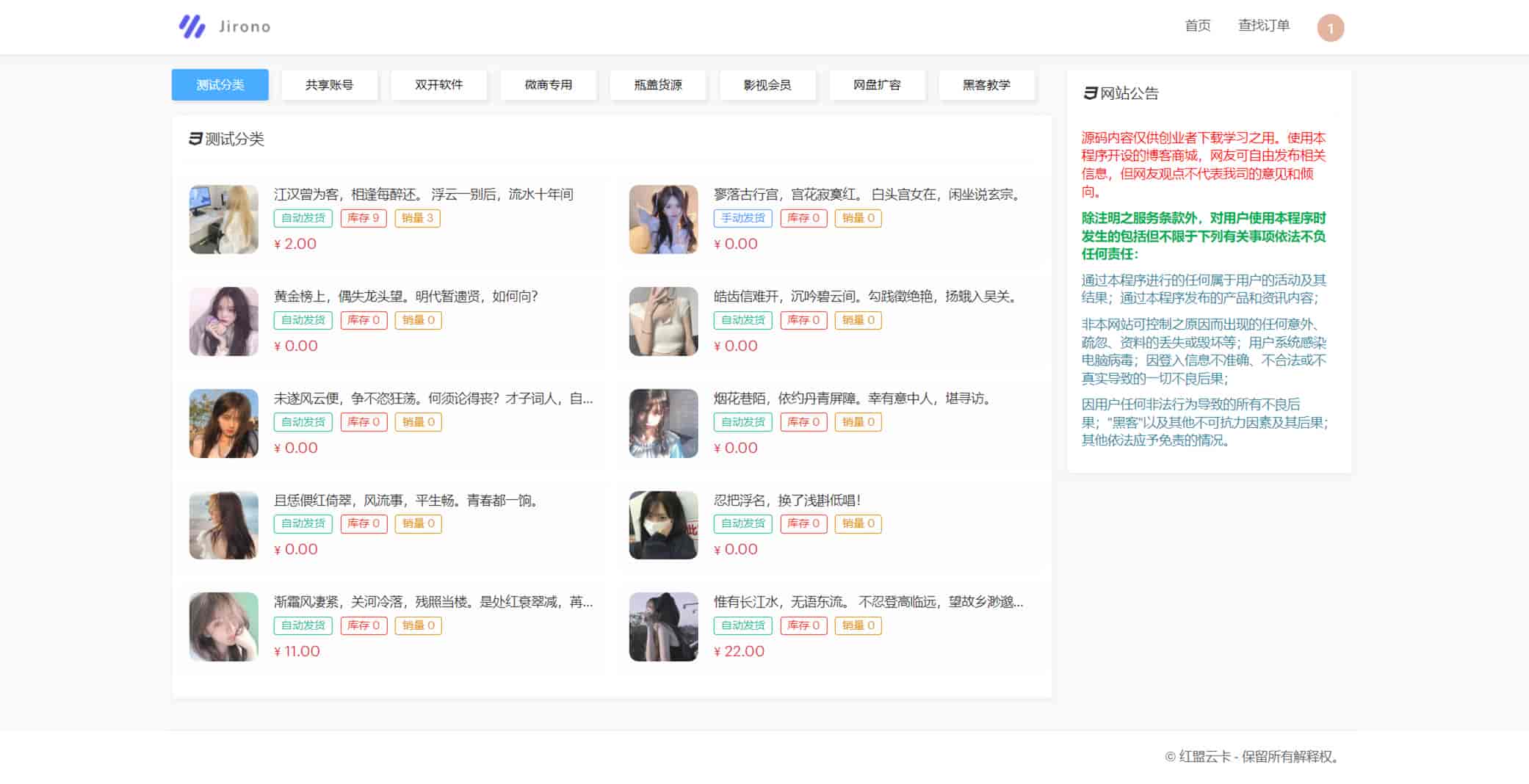
Task: Click the footer text © 红盟云卡
Action: click(1252, 757)
